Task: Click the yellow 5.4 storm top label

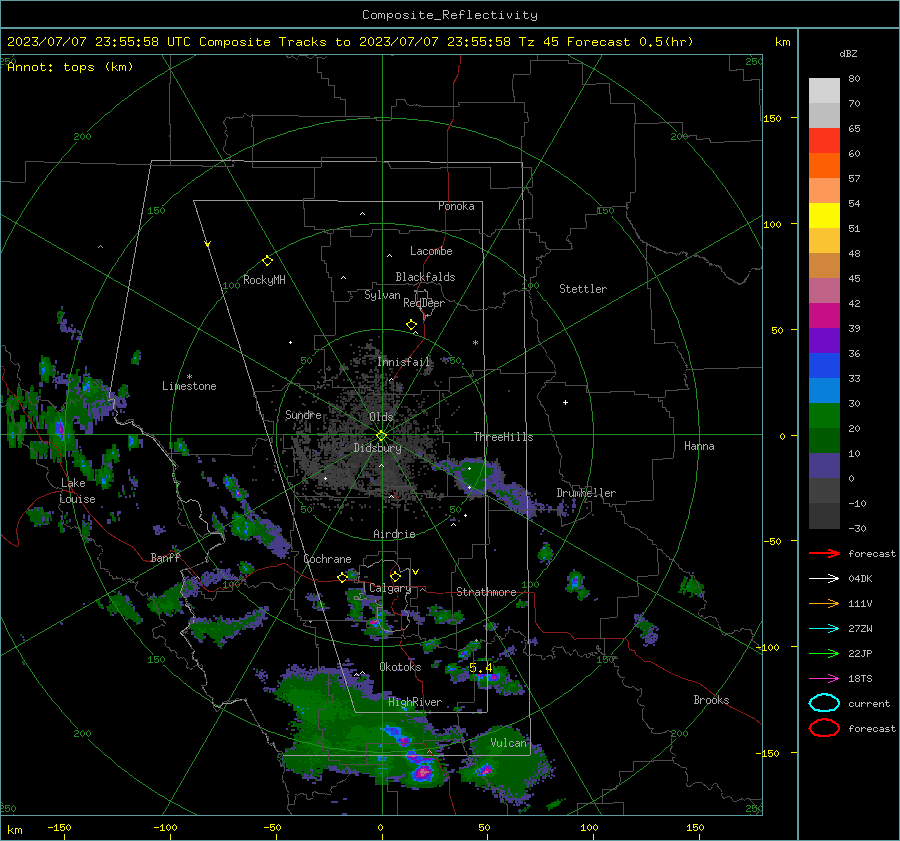Action: click(x=480, y=668)
